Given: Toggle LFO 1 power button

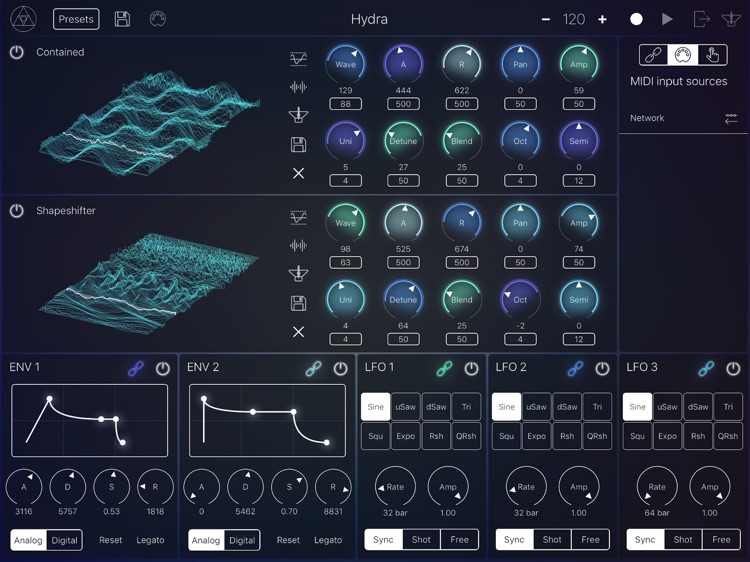Looking at the screenshot, I should pos(472,368).
